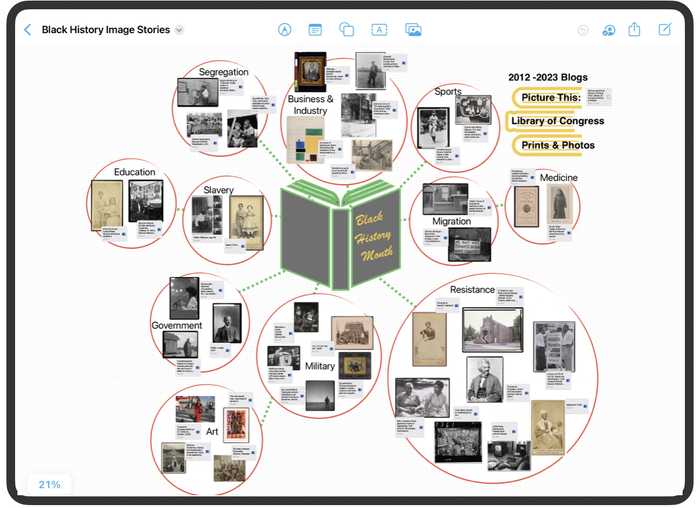The image size is (700, 508).
Task: Select the Resistance heading text
Action: [472, 290]
